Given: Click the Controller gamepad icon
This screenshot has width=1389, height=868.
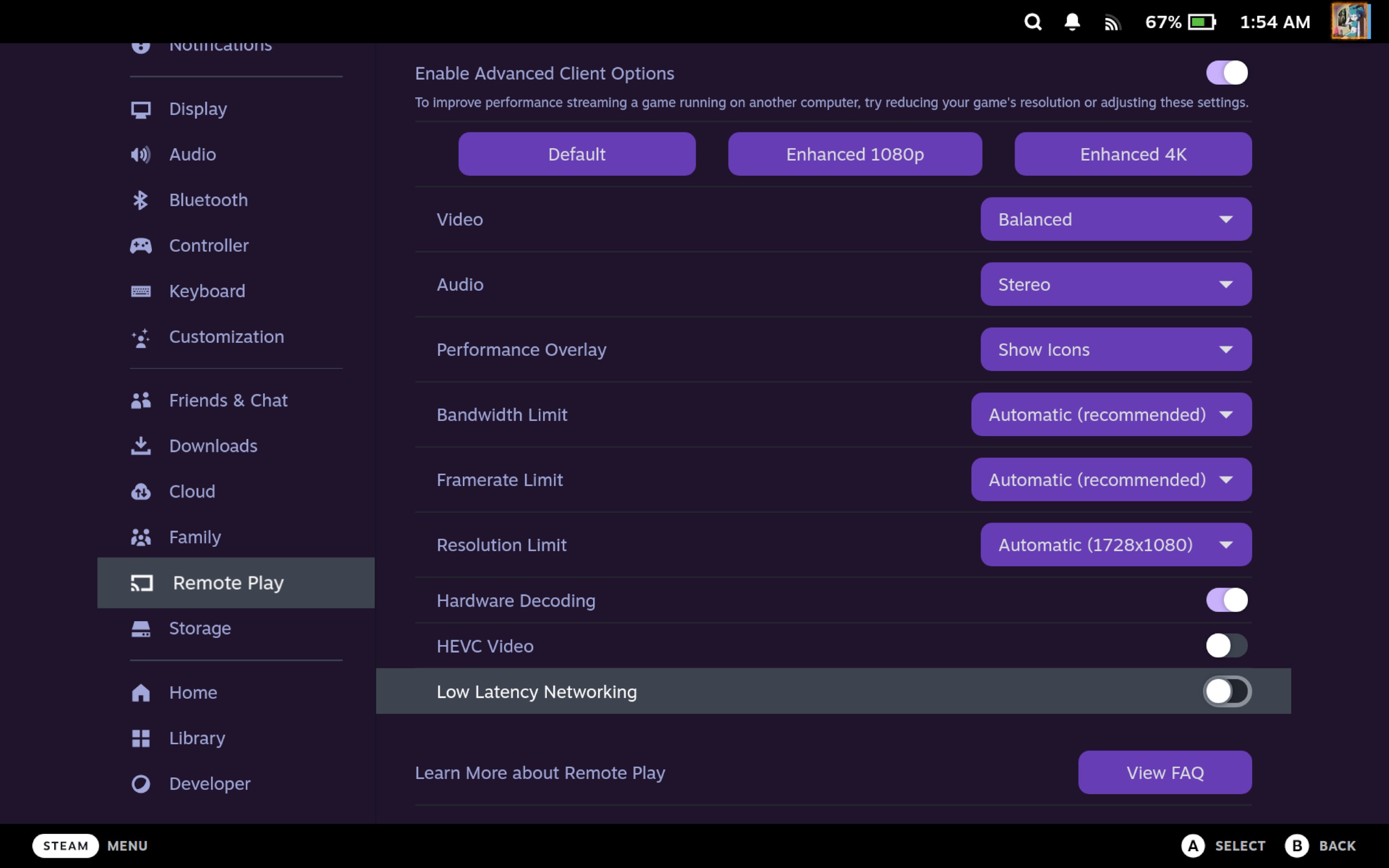Looking at the screenshot, I should tap(141, 246).
